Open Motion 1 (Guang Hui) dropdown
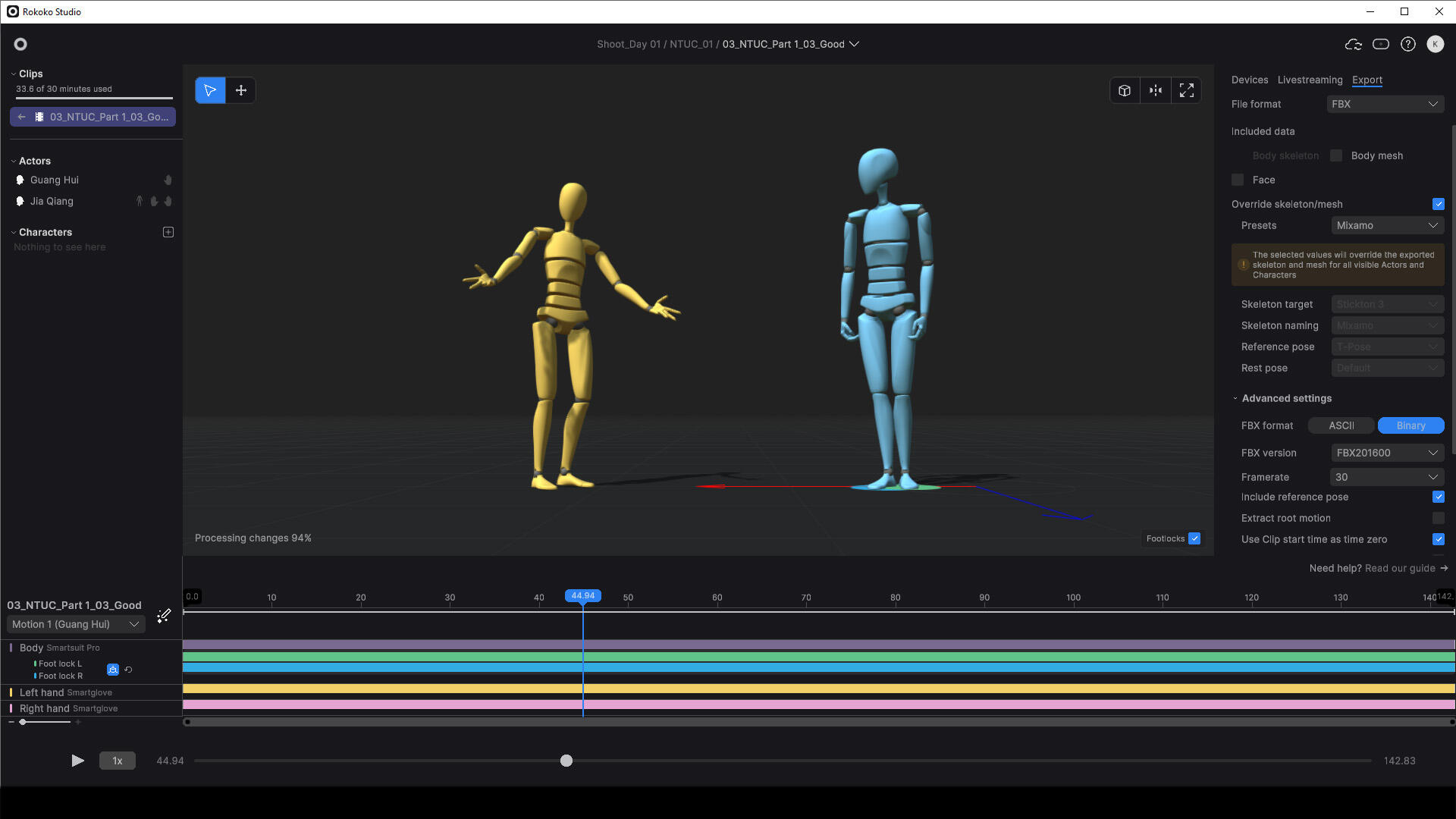The image size is (1456, 819). point(74,624)
